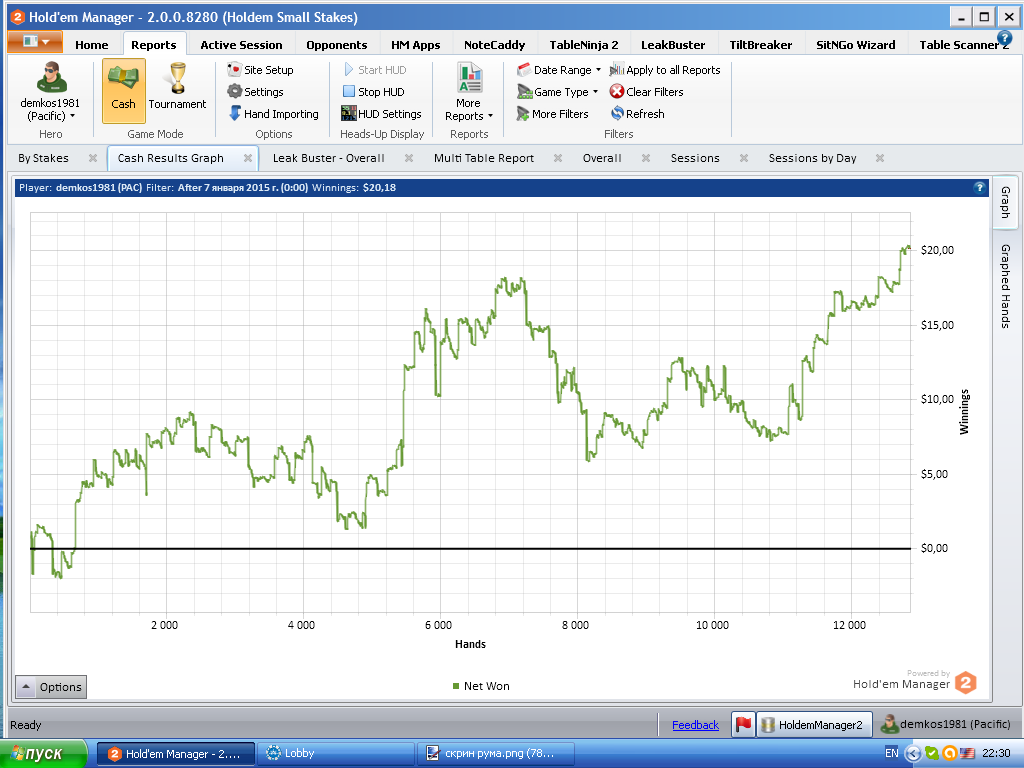1024x768 pixels.
Task: Expand the More Reports dropdown arrow
Action: [490, 116]
